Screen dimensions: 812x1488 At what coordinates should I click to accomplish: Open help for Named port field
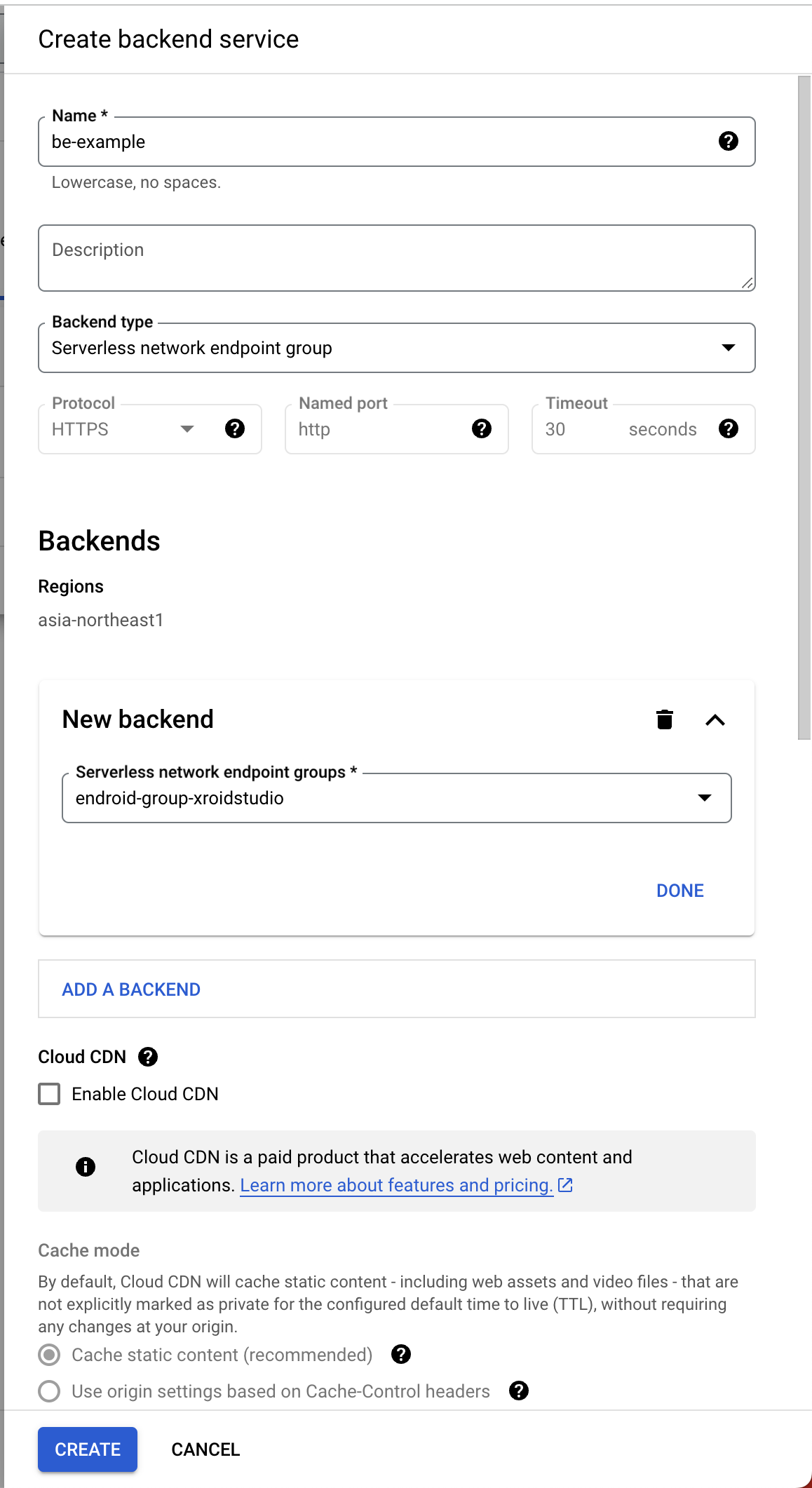tap(482, 428)
